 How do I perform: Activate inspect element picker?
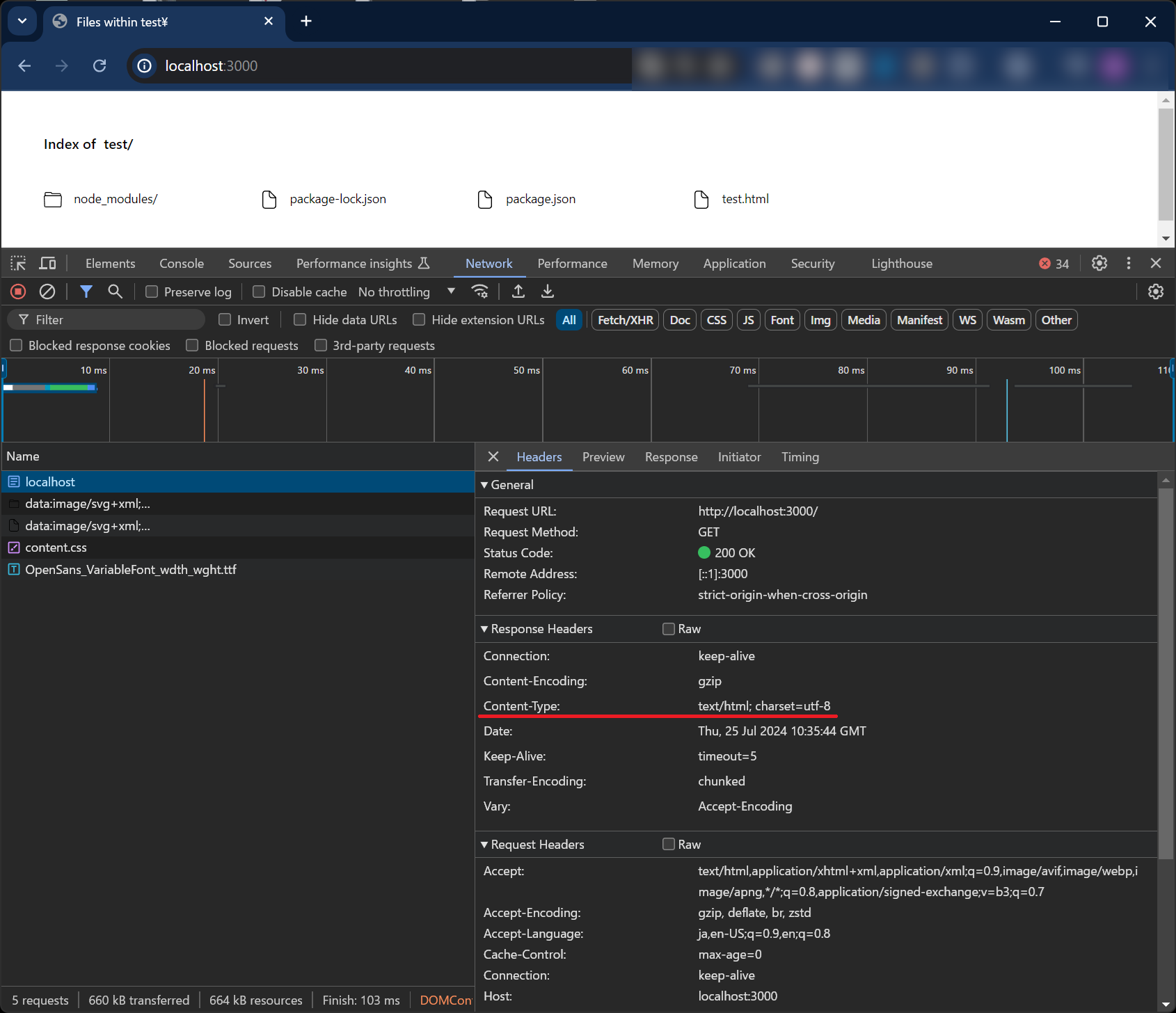tap(18, 263)
